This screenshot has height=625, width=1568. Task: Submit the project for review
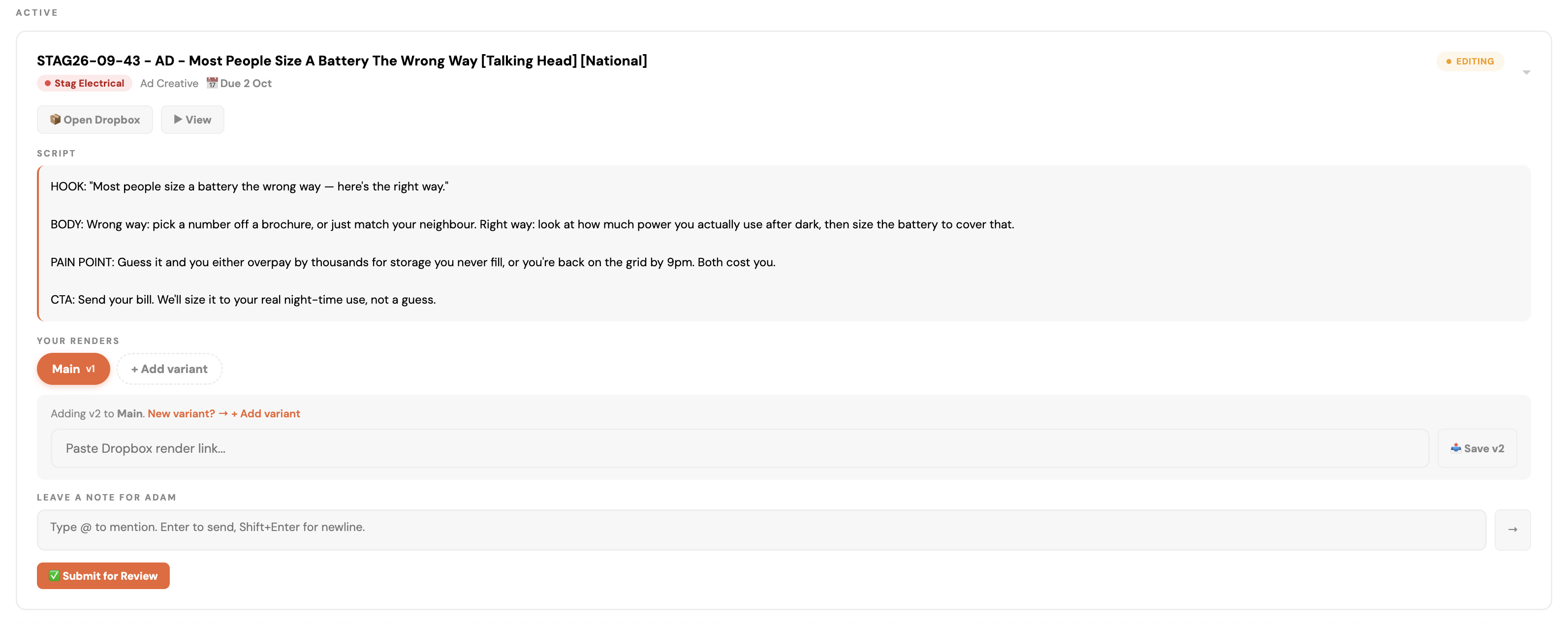[x=103, y=576]
